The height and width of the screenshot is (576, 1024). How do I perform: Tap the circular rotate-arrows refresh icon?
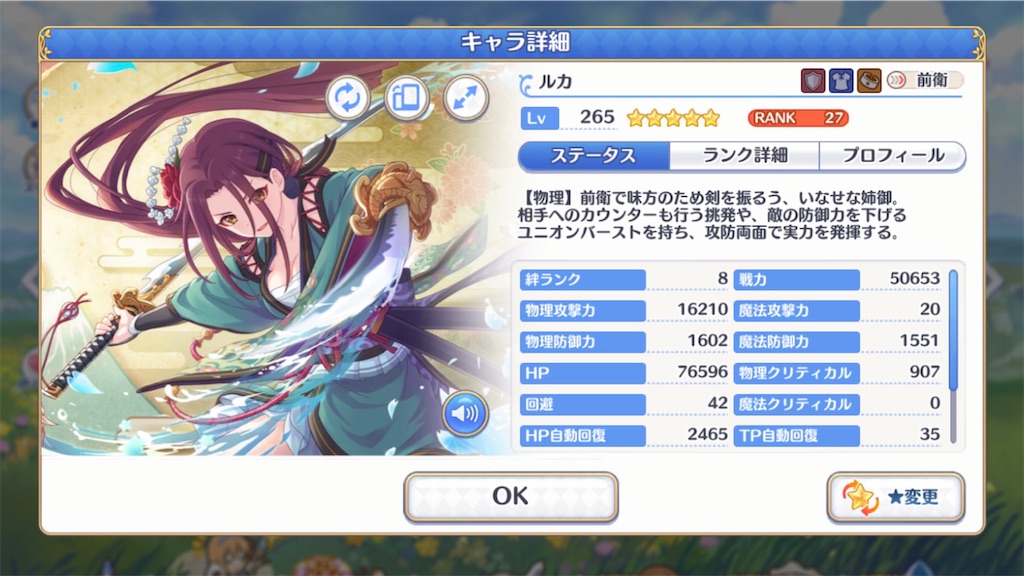point(347,98)
